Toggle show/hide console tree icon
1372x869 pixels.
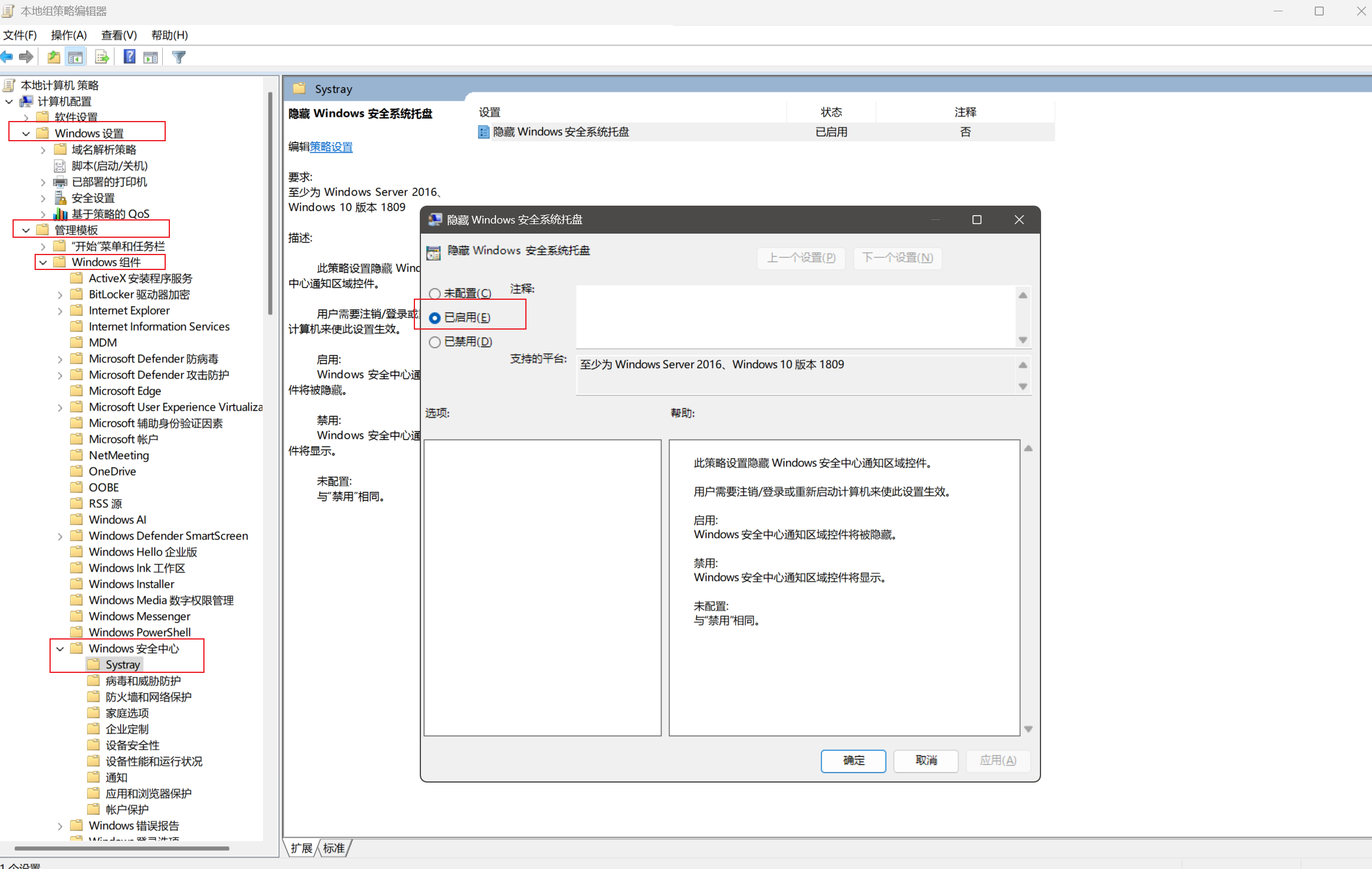(x=76, y=57)
